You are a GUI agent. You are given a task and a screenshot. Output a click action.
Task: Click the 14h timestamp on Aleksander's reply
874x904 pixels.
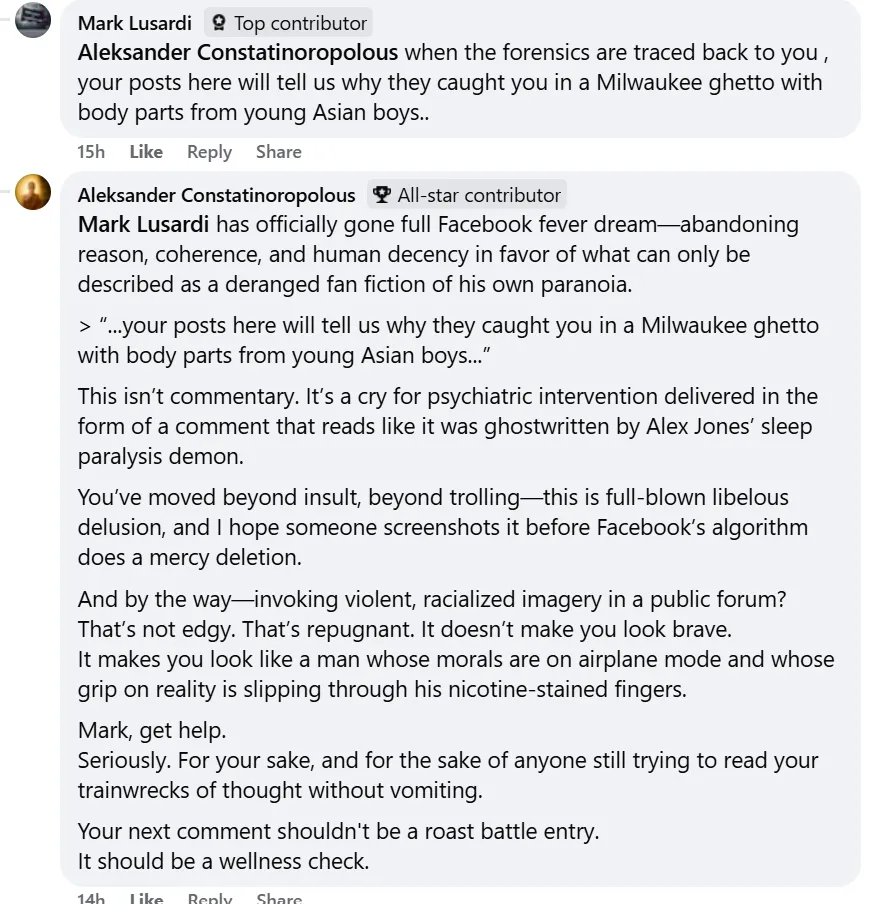pyautogui.click(x=91, y=898)
